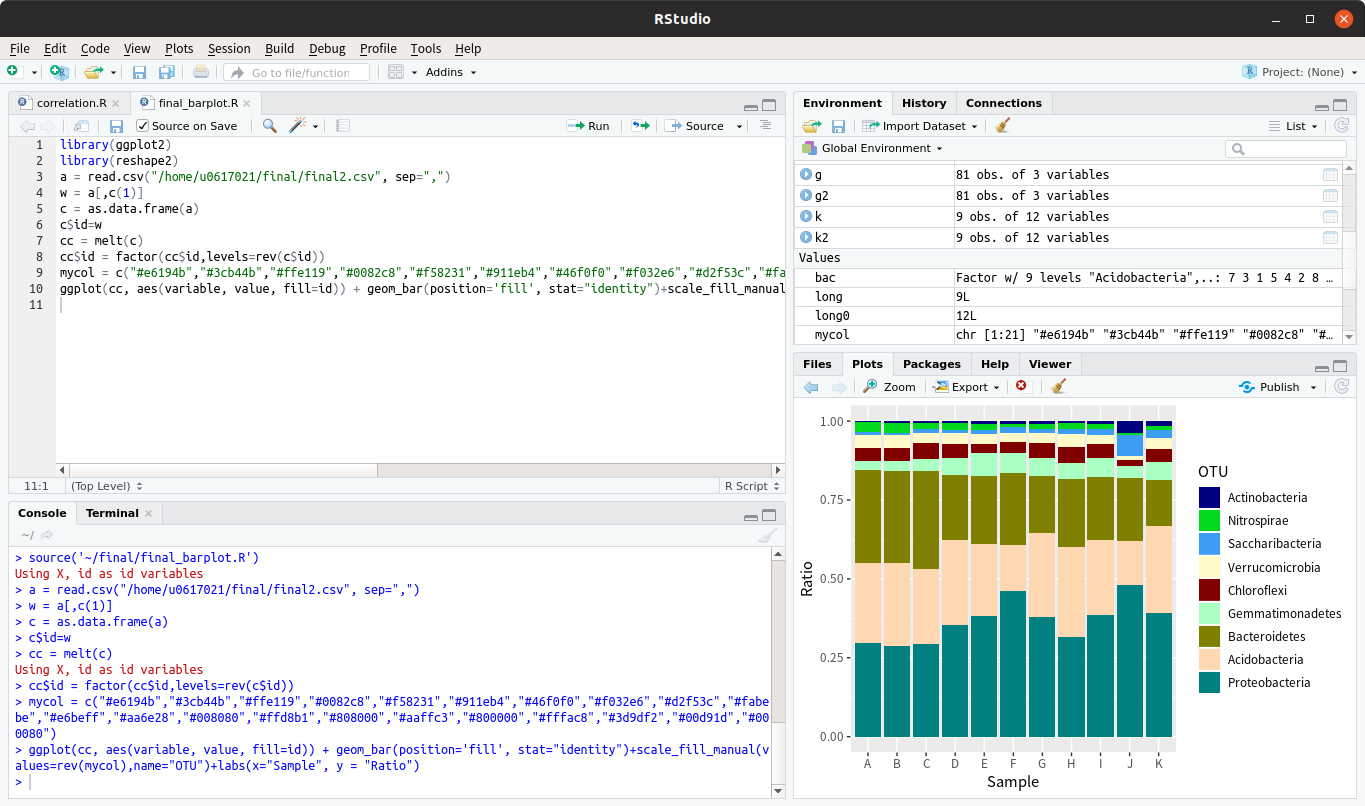Save the current script with disk icon
The image size is (1365, 806).
116,126
